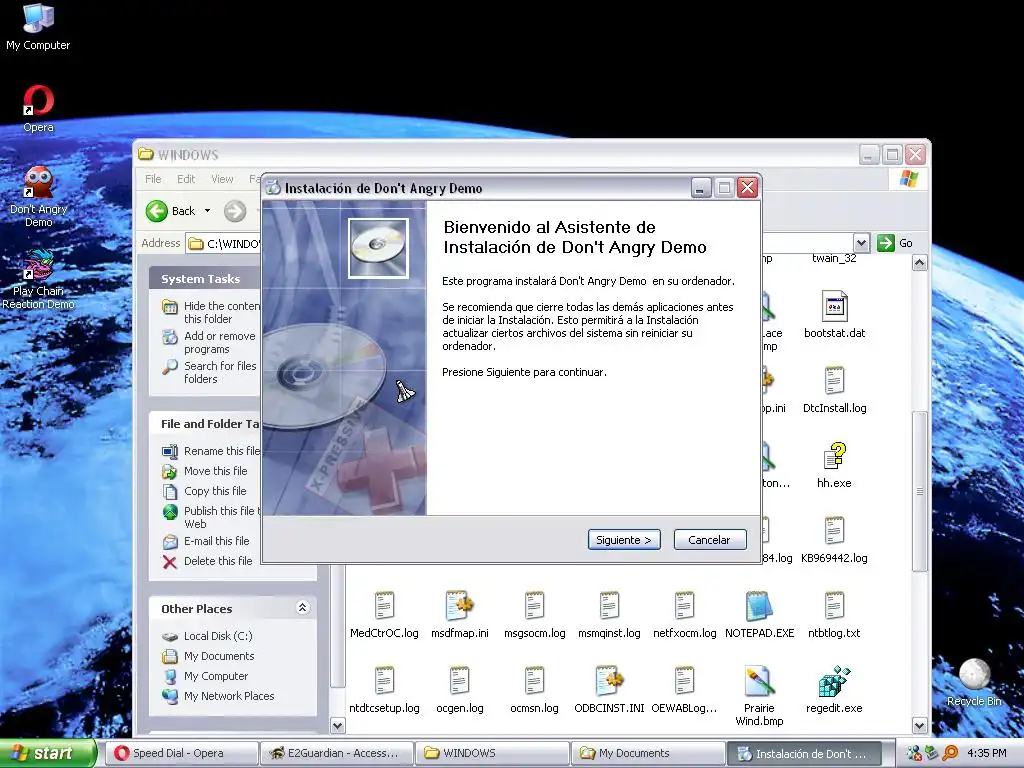Viewport: 1024px width, 768px height.
Task: Open the Edit menu in WINDOWS window
Action: (x=186, y=179)
